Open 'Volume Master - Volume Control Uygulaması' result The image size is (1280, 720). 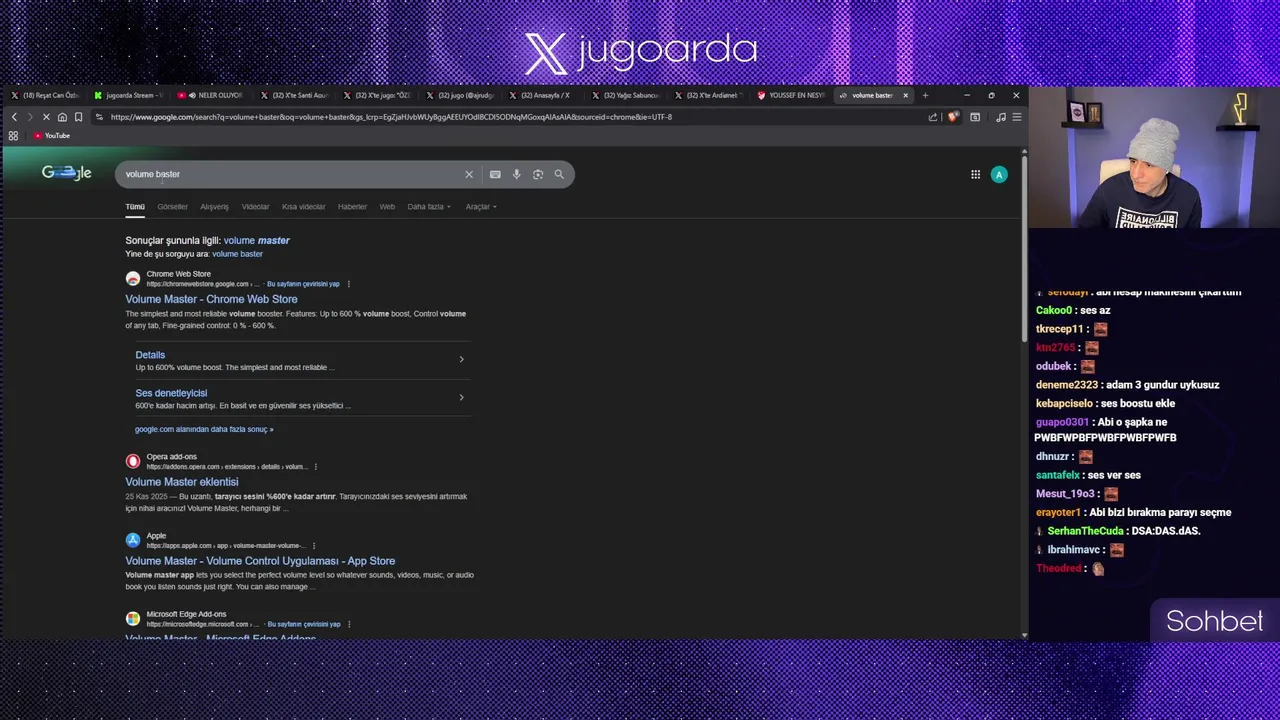[260, 561]
